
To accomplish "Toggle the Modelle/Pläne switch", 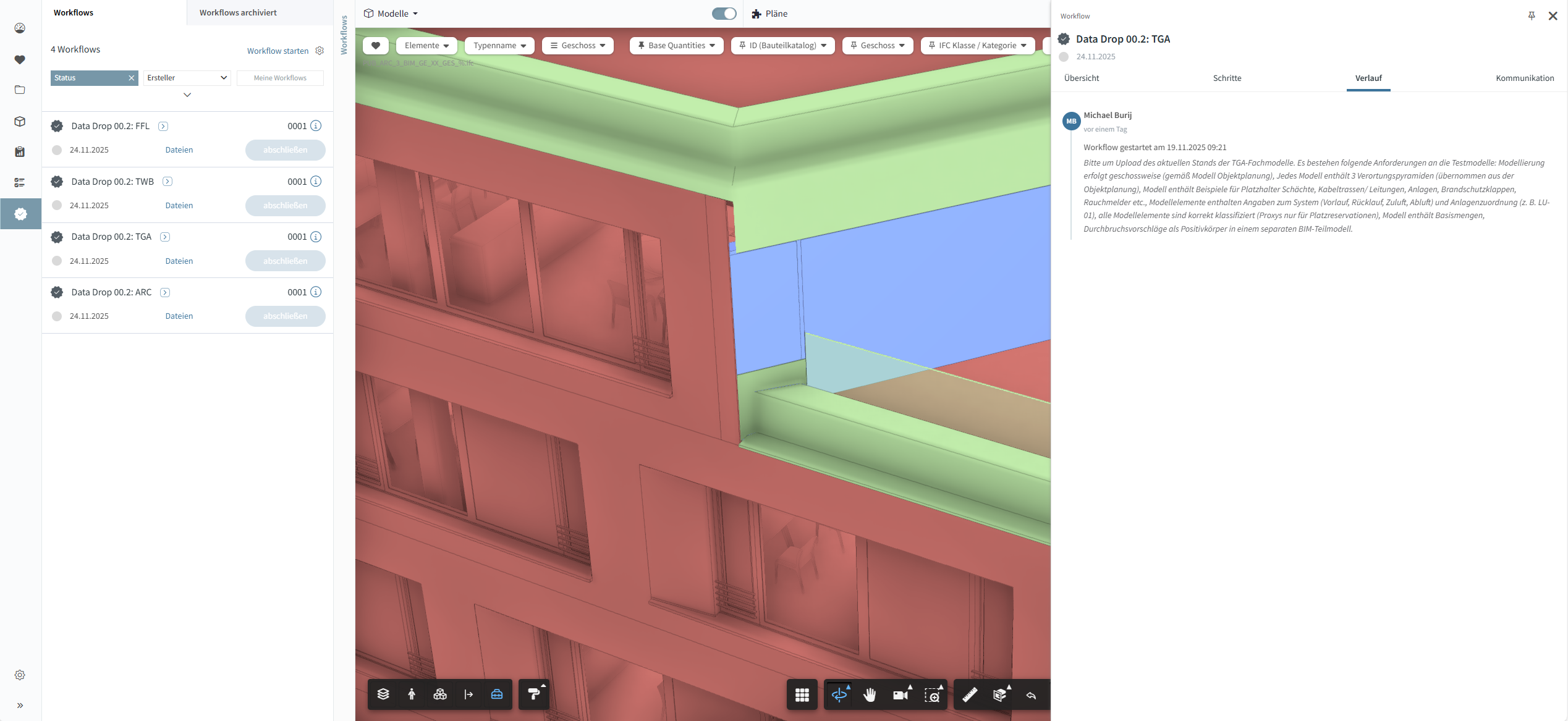I will coord(724,14).
